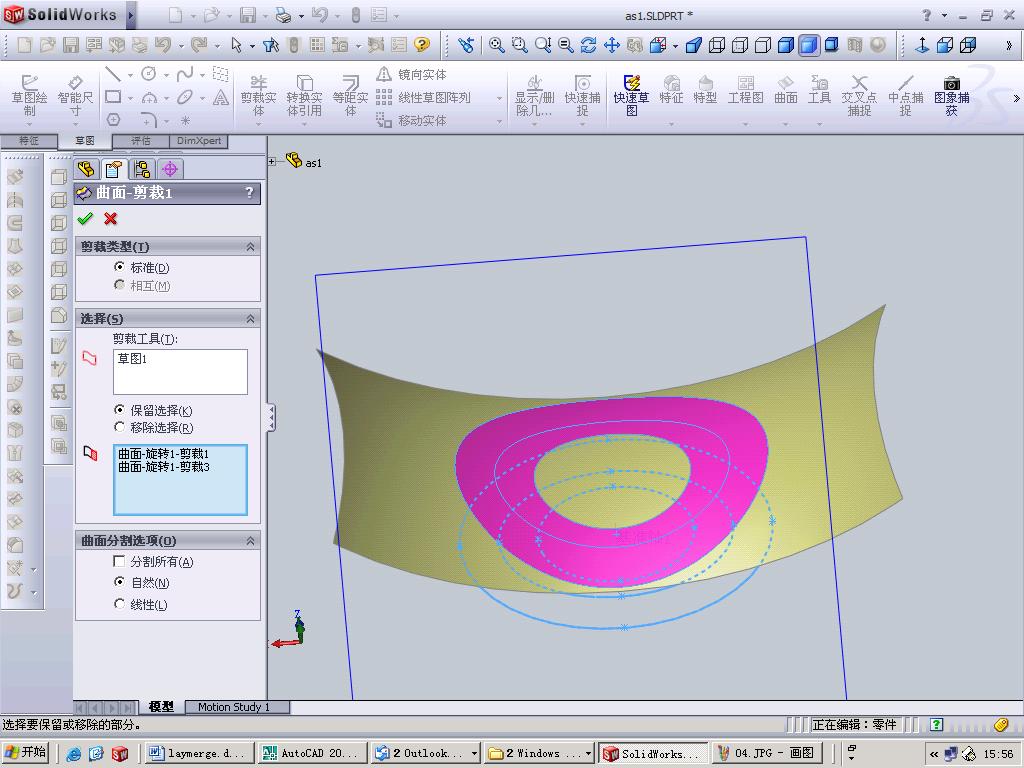The image size is (1024, 768).
Task: Switch to the 草图 sketch tab
Action: pos(85,140)
